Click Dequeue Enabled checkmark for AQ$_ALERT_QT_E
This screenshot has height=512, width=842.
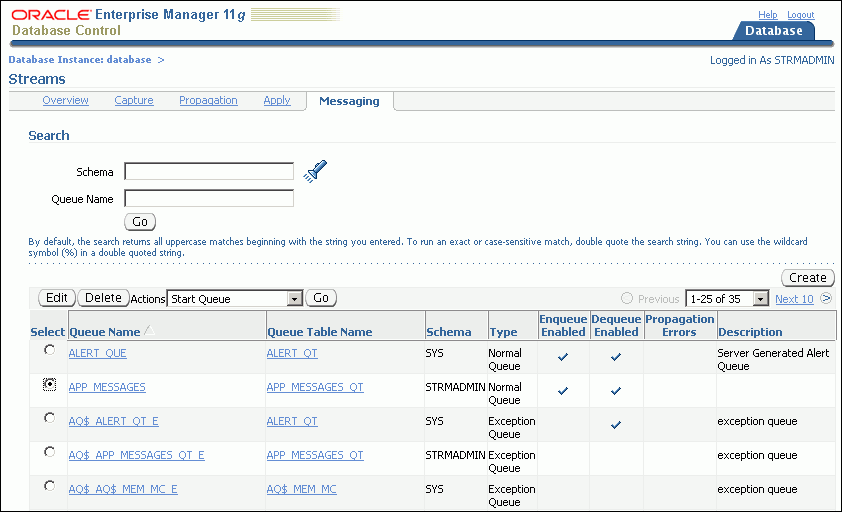pyautogui.click(x=616, y=425)
